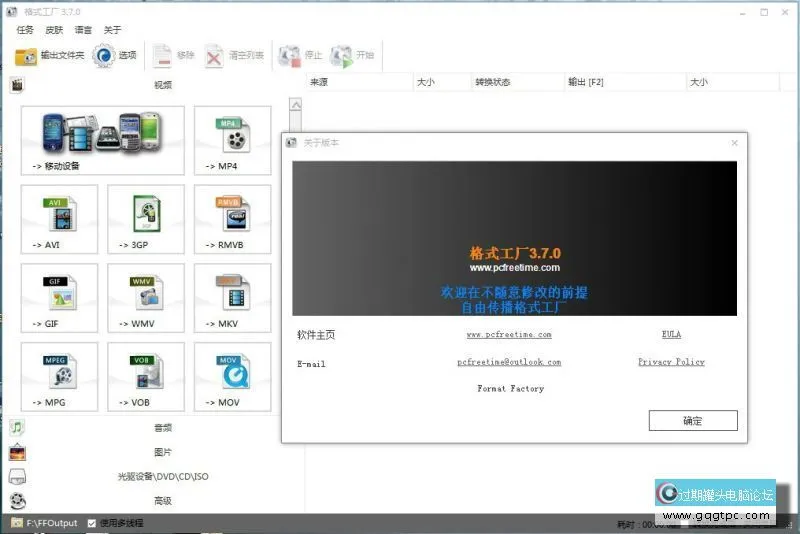The height and width of the screenshot is (534, 800).
Task: Click the 软件主页 label in about dialog
Action: coord(316,335)
